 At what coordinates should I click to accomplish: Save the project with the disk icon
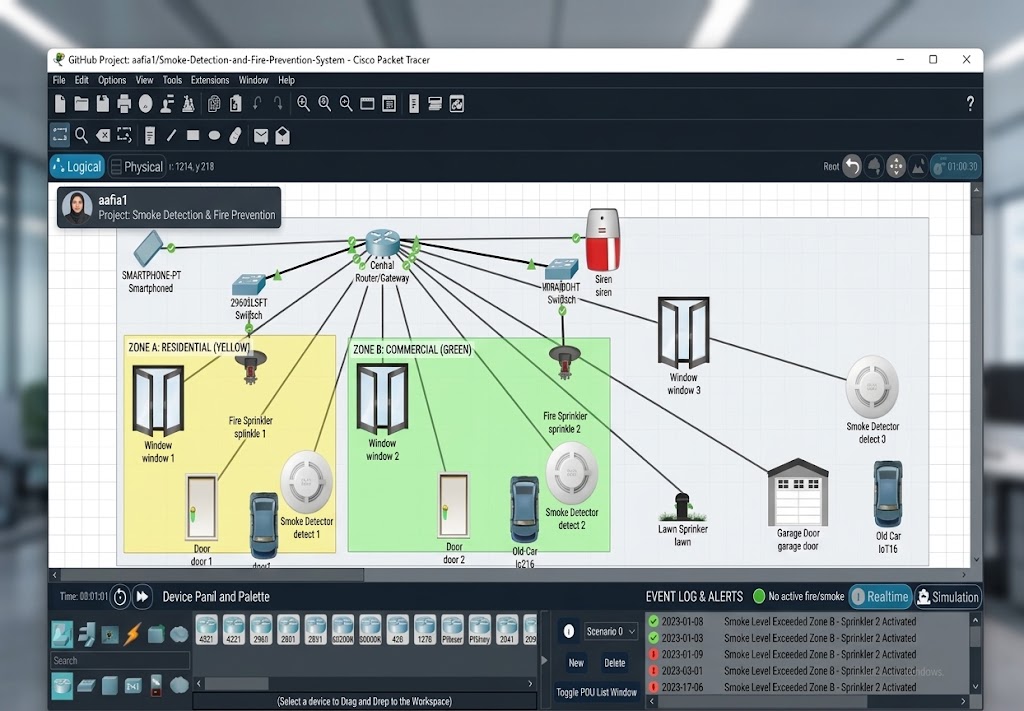point(103,104)
